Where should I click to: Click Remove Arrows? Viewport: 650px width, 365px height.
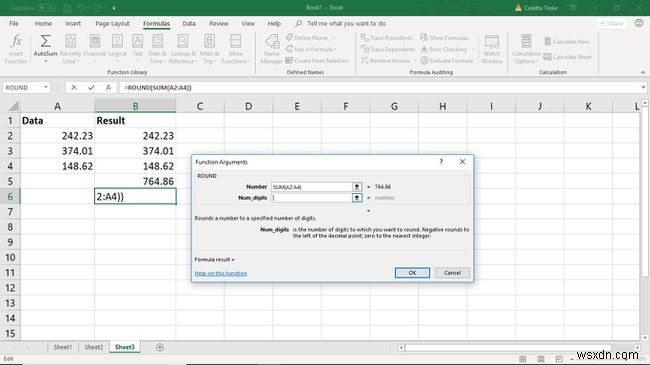386,61
